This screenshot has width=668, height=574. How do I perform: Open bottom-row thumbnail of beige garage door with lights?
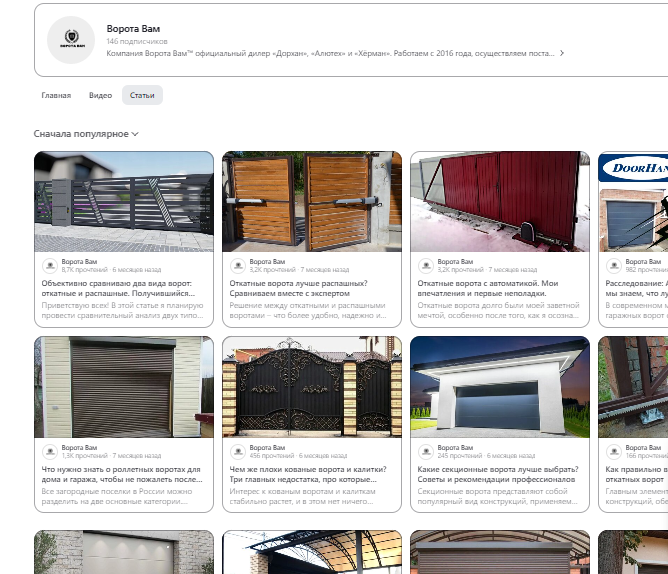click(124, 552)
